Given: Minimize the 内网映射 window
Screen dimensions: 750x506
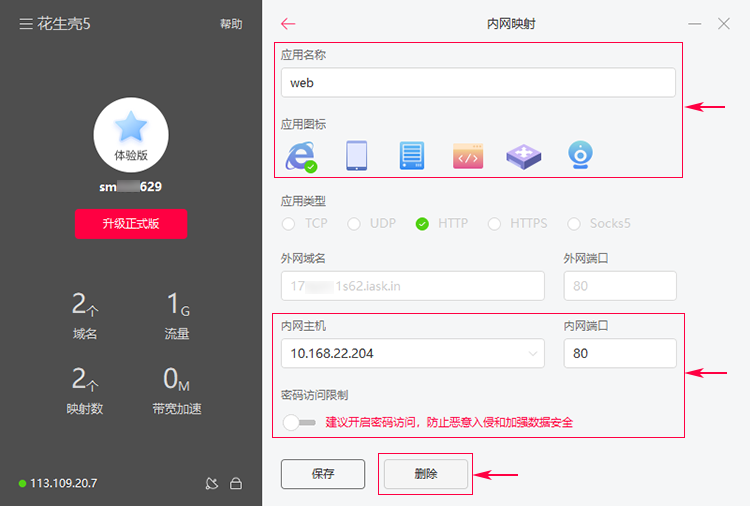Looking at the screenshot, I should tap(695, 24).
